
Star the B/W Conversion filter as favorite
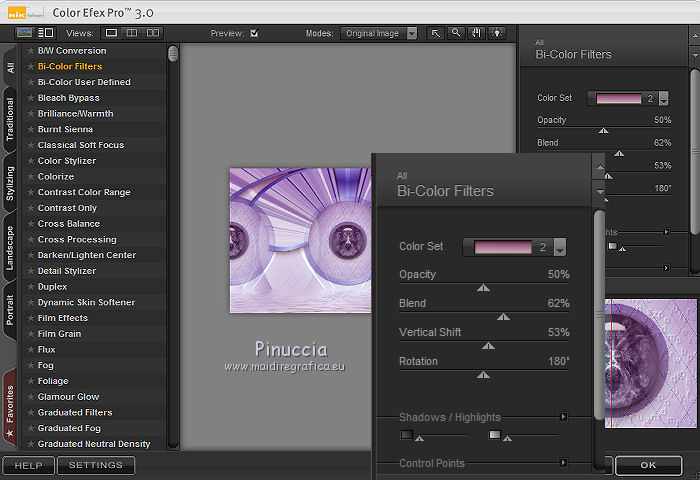[31, 51]
